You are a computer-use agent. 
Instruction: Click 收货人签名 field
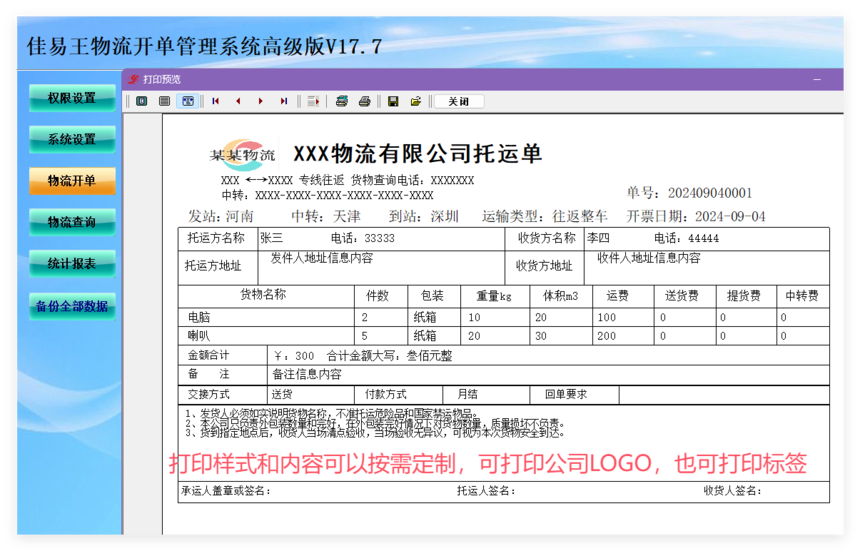[x=733, y=491]
